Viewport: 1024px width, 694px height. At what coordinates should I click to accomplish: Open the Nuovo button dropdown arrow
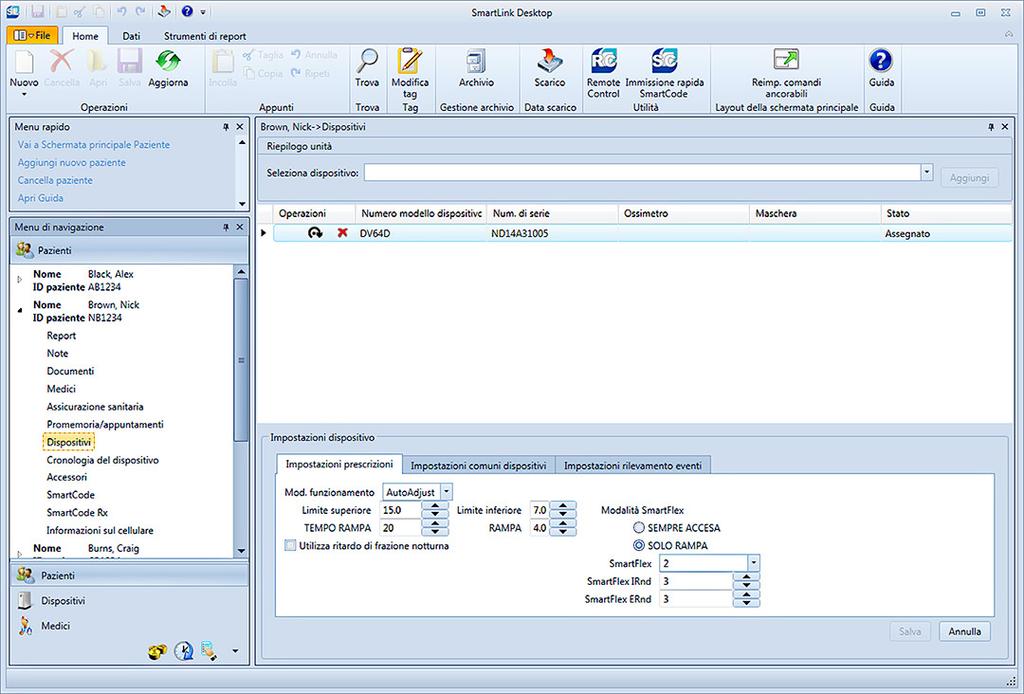[24, 94]
